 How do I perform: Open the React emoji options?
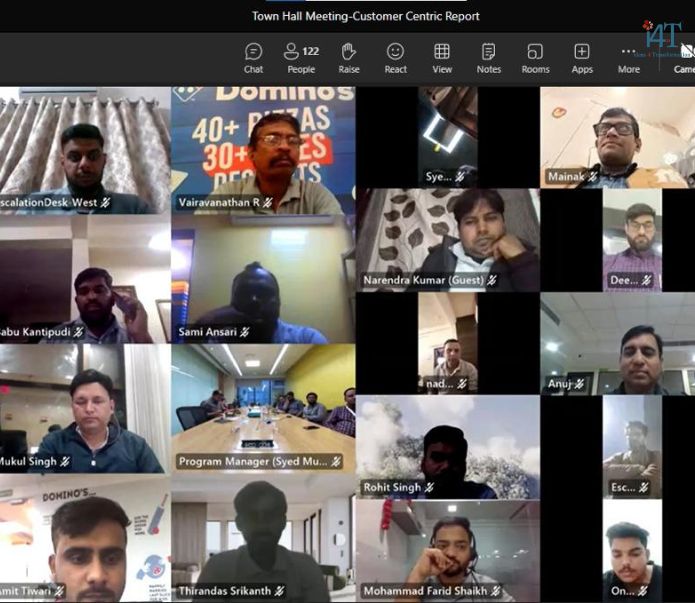[x=396, y=58]
